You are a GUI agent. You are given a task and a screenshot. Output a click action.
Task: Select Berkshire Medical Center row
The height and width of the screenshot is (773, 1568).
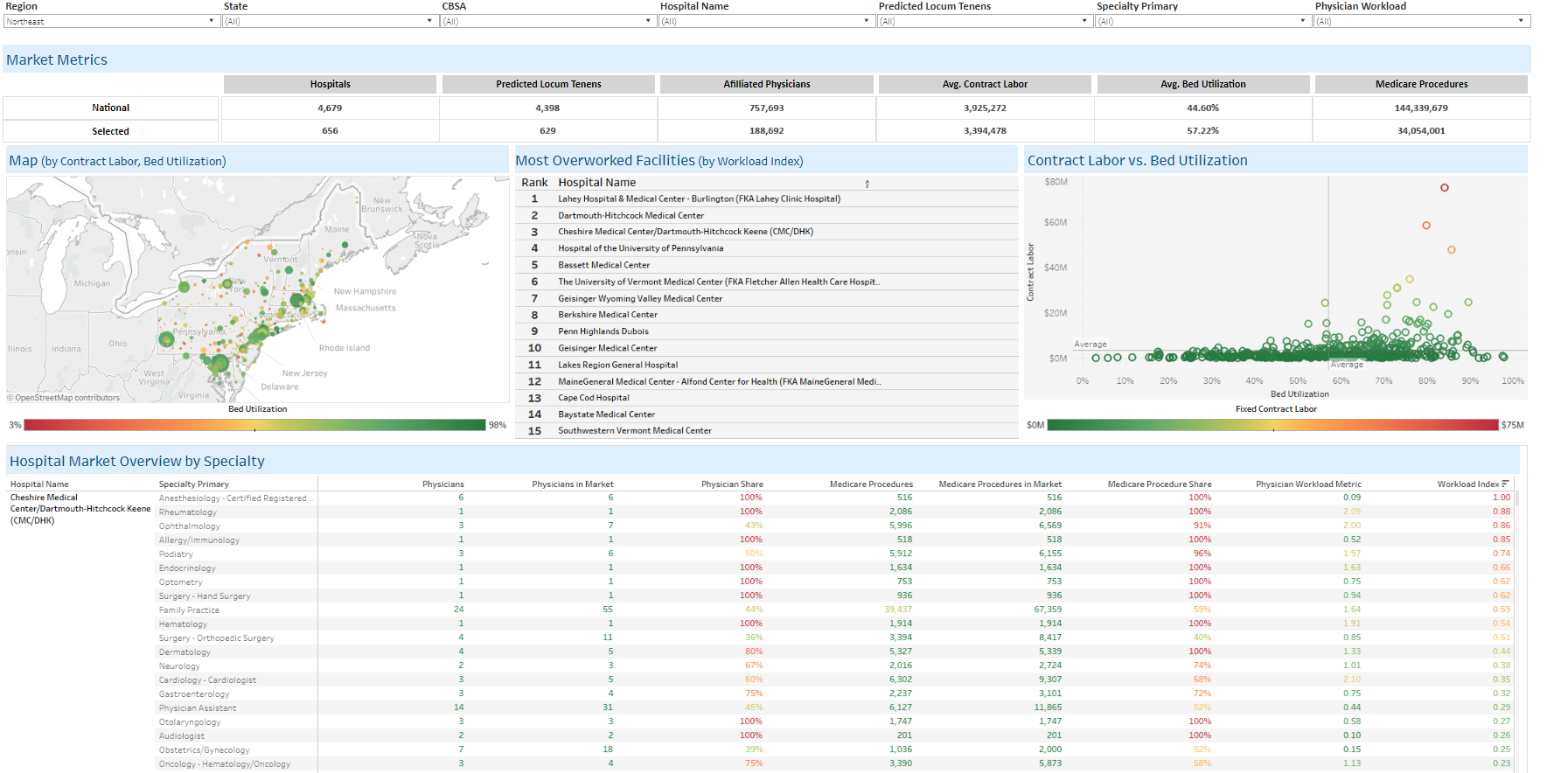(x=767, y=315)
